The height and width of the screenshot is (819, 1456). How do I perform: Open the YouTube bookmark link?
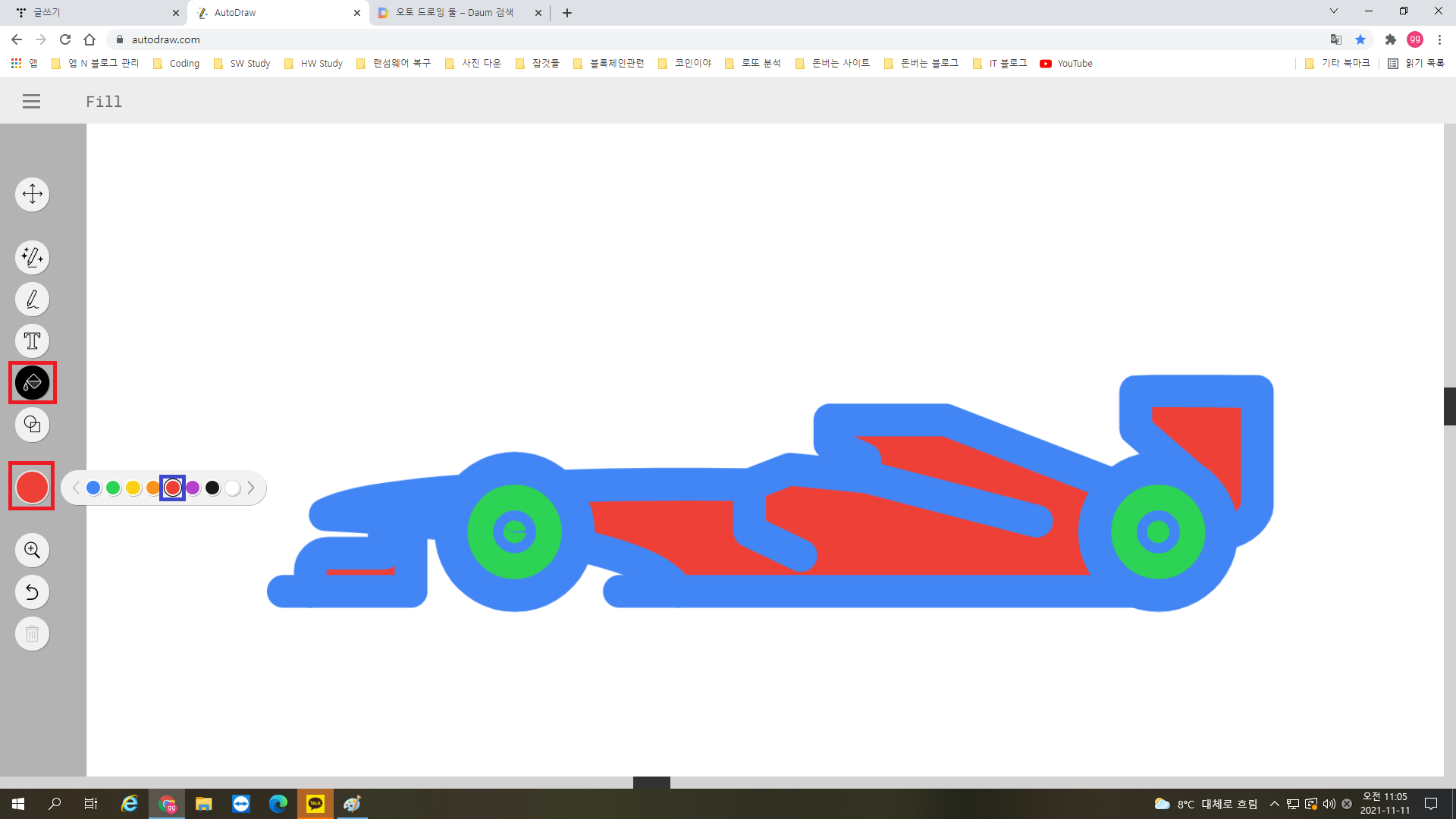(x=1066, y=64)
